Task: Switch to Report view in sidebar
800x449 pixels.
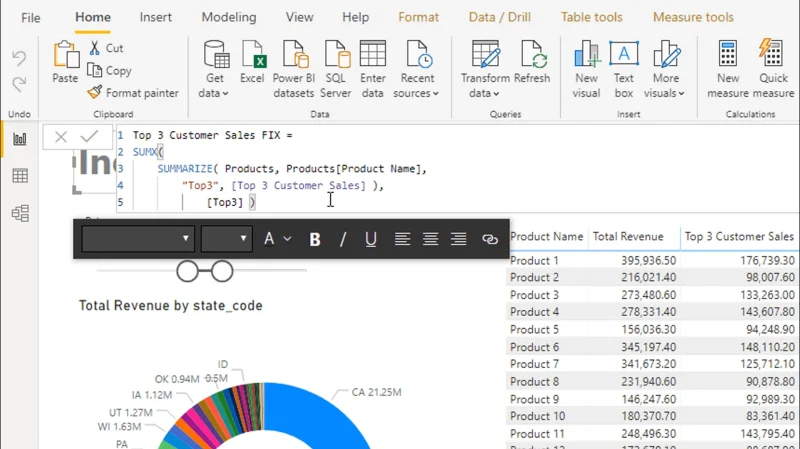Action: click(x=20, y=139)
